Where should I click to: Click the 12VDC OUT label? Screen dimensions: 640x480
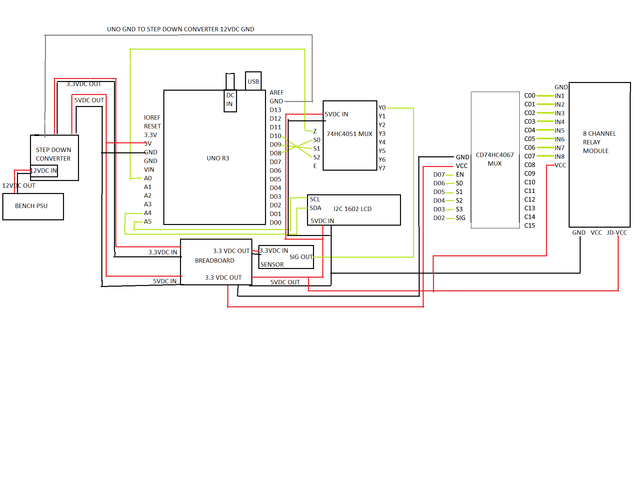coord(19,186)
